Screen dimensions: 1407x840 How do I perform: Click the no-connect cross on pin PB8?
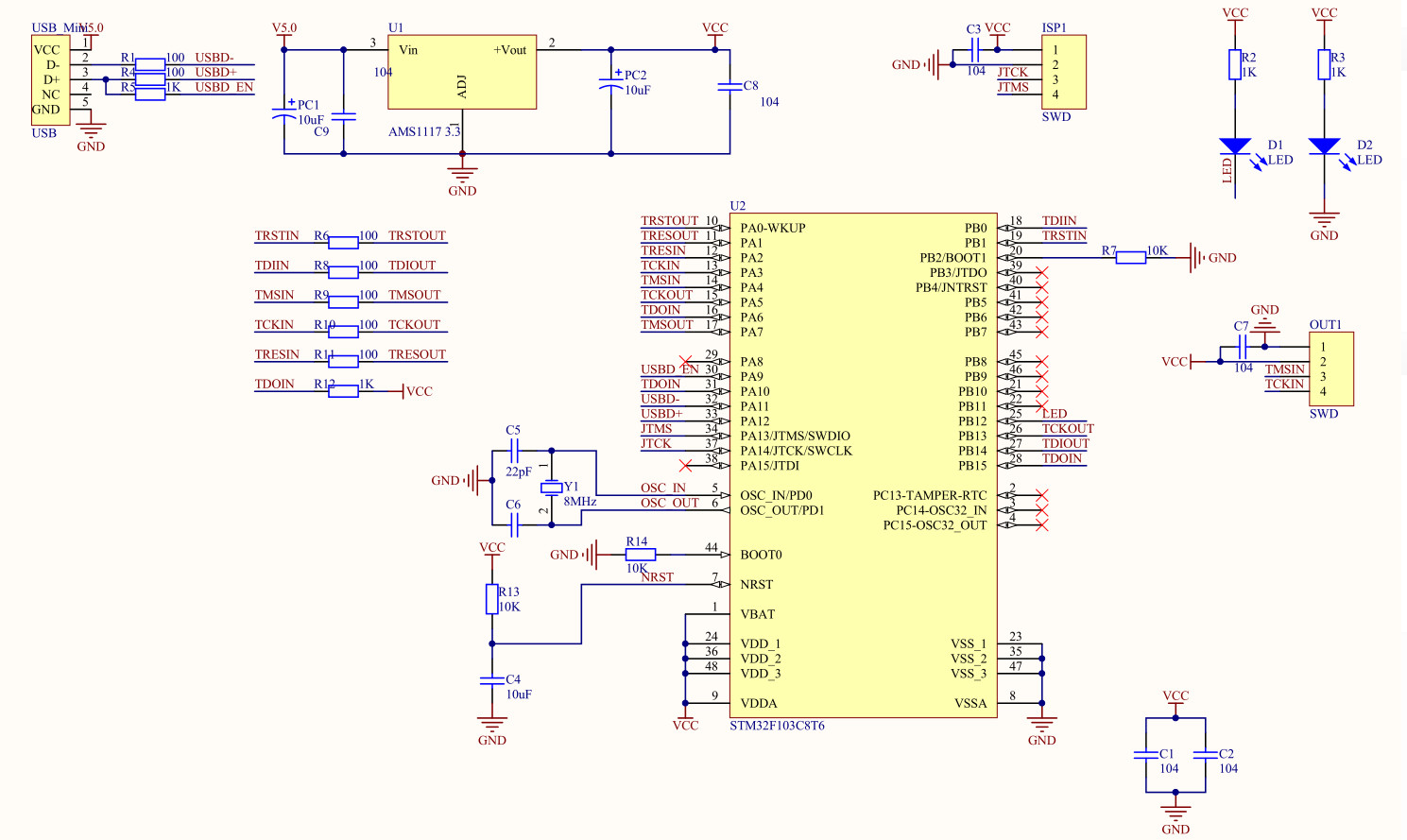click(x=1042, y=359)
